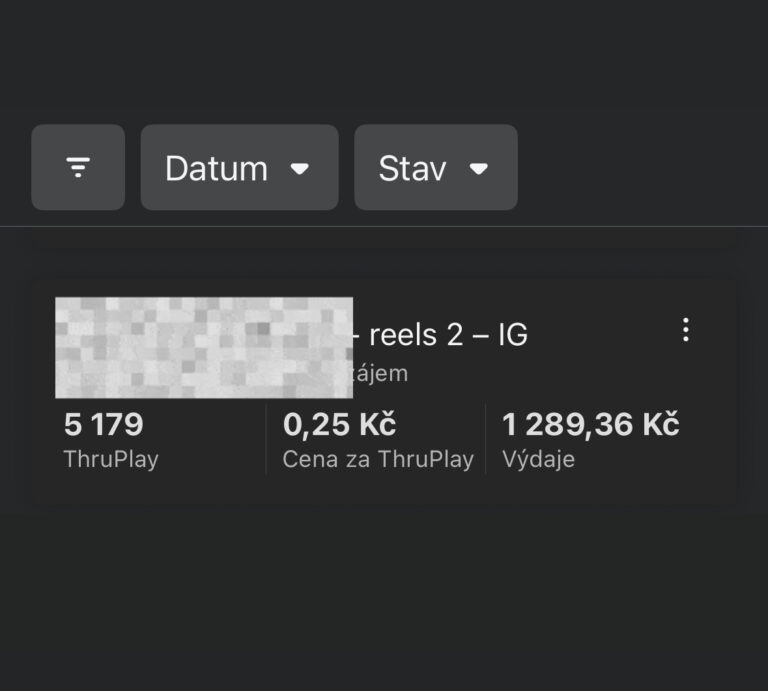The image size is (768, 691).
Task: Open the Stav status filter
Action: [x=435, y=167]
